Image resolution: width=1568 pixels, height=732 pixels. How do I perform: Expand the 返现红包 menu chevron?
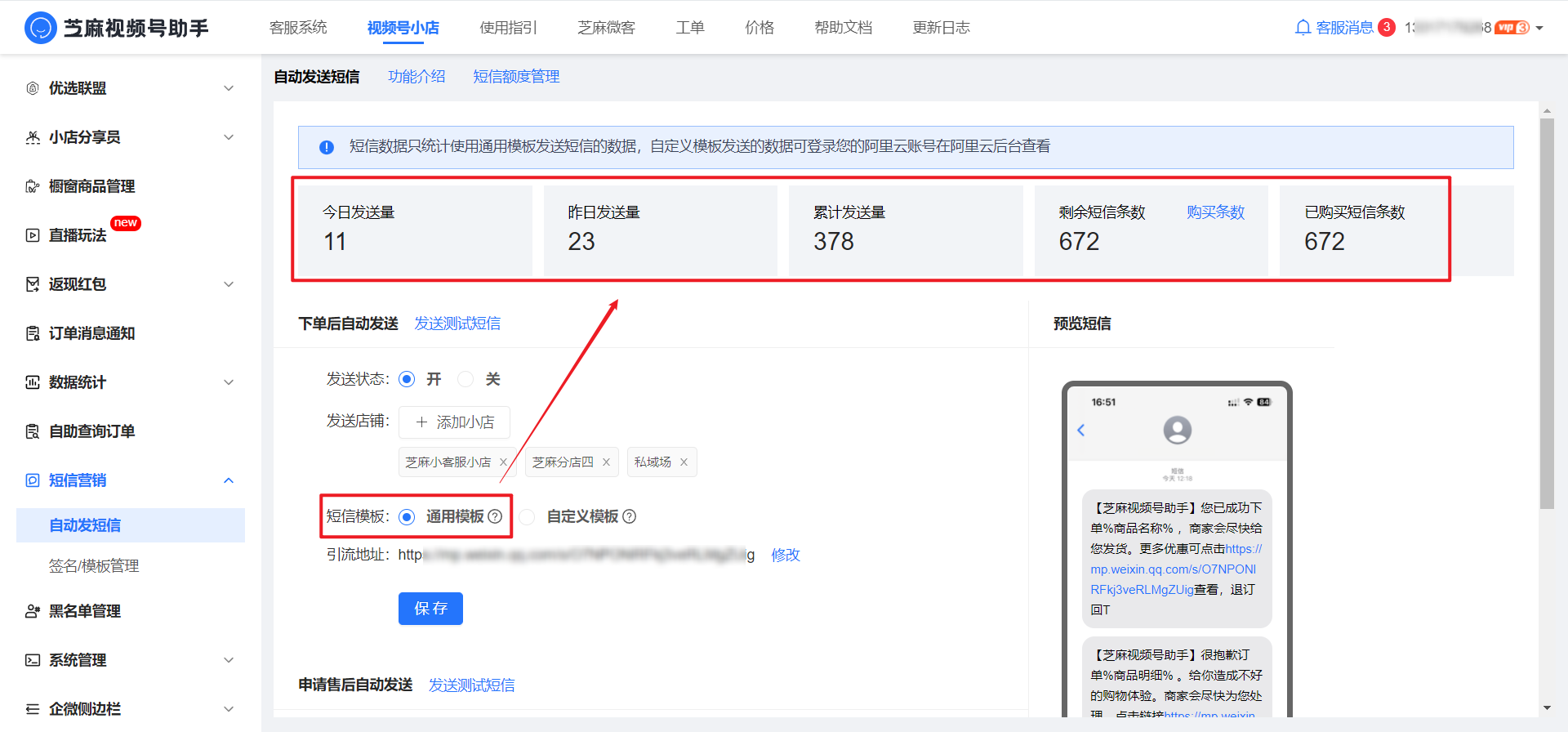pos(229,284)
